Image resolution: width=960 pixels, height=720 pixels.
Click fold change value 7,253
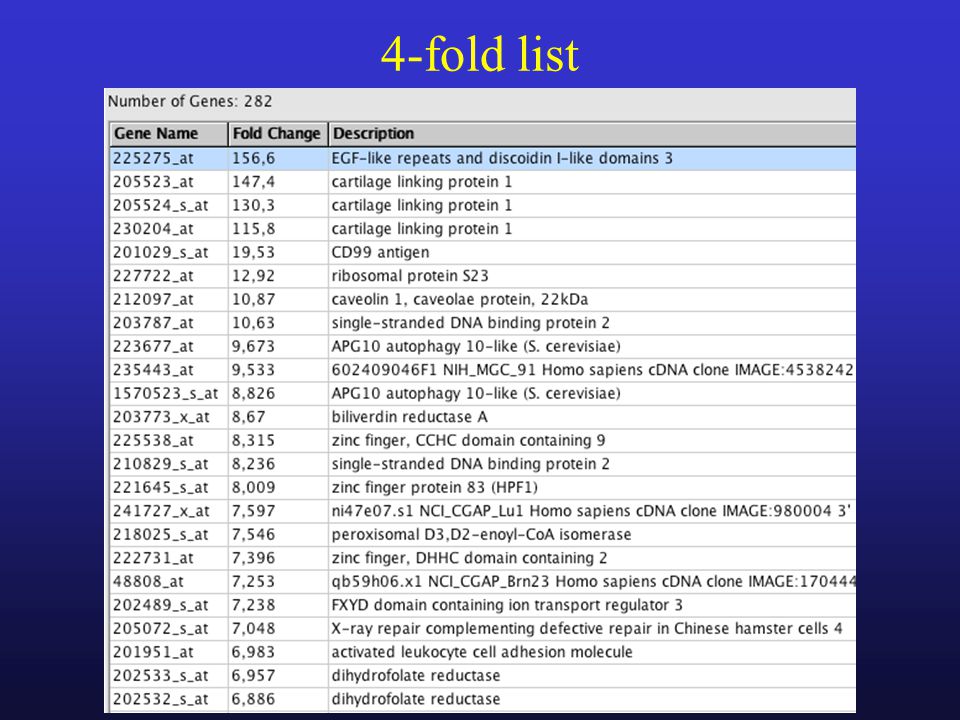253,582
